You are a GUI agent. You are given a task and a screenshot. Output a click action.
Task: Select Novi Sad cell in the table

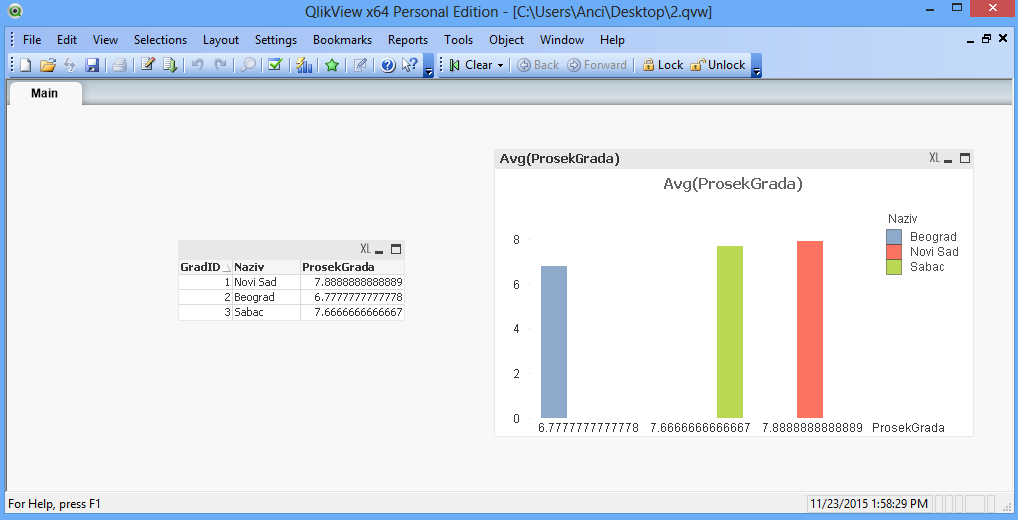pyautogui.click(x=266, y=282)
